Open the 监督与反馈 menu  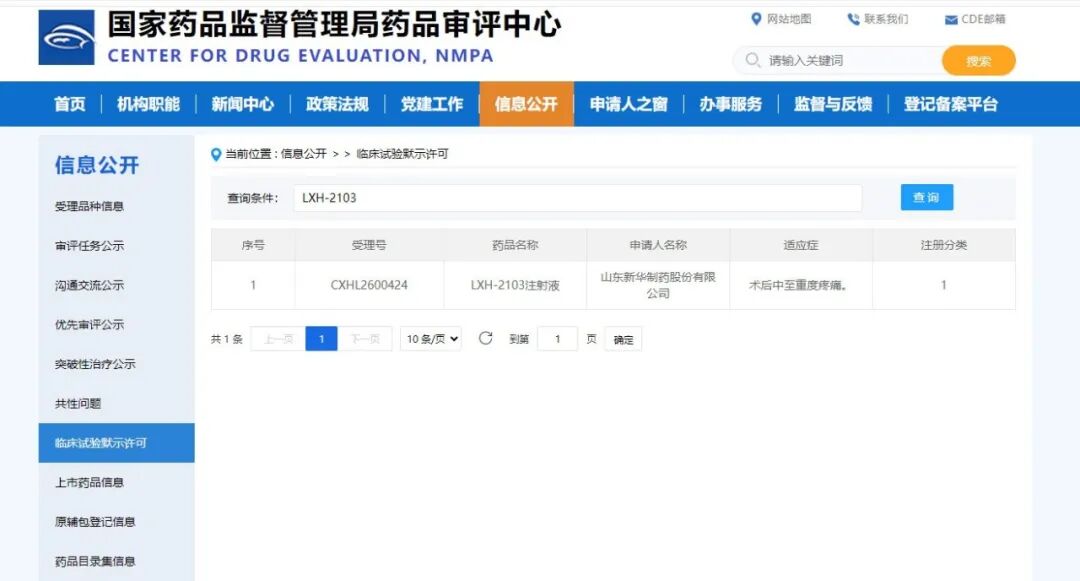(x=833, y=104)
